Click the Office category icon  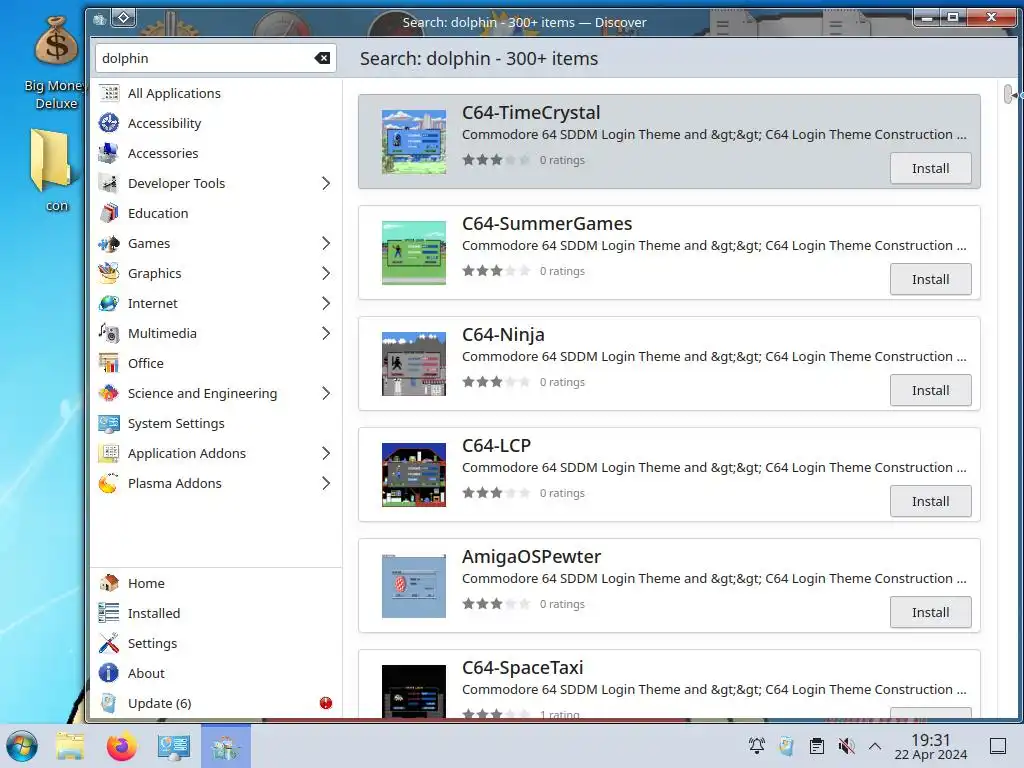(x=109, y=364)
